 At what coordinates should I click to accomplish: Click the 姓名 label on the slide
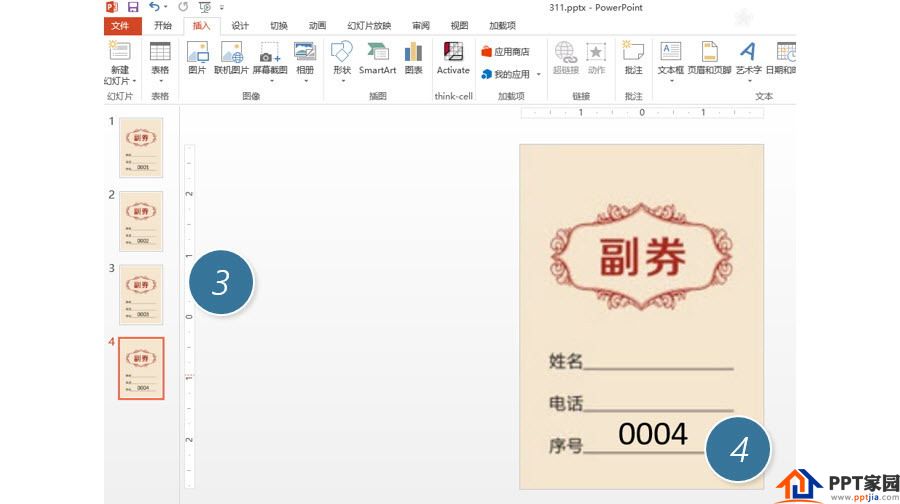pyautogui.click(x=565, y=361)
